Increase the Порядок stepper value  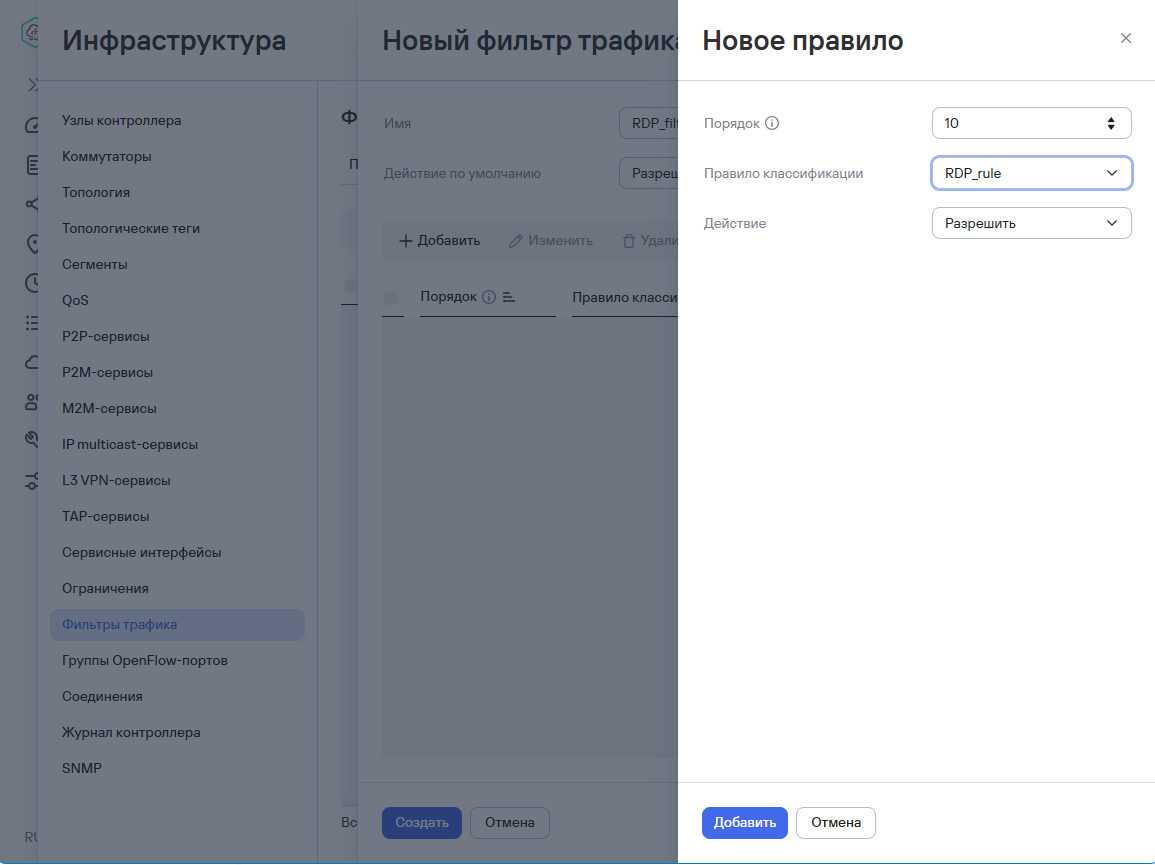pos(1110,119)
